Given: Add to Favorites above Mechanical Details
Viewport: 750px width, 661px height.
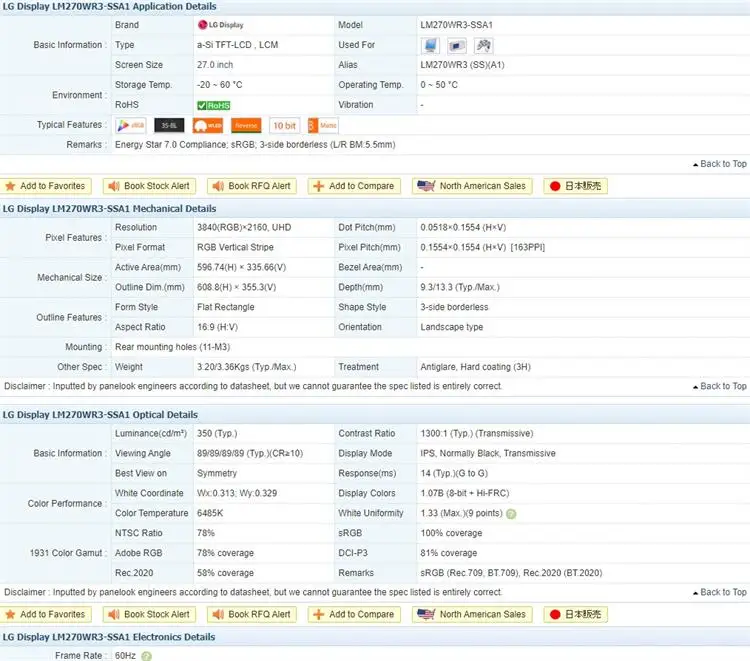Looking at the screenshot, I should pos(46,186).
